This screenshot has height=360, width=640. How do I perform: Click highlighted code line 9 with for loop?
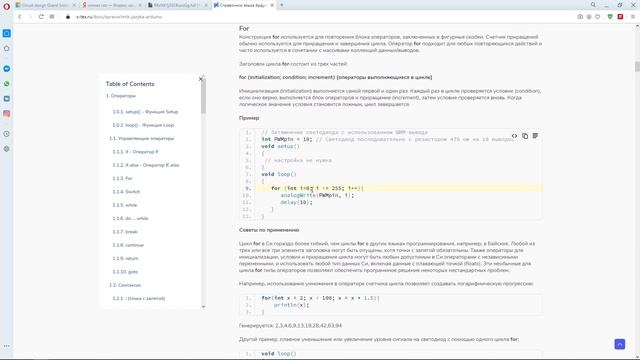pyautogui.click(x=398, y=188)
